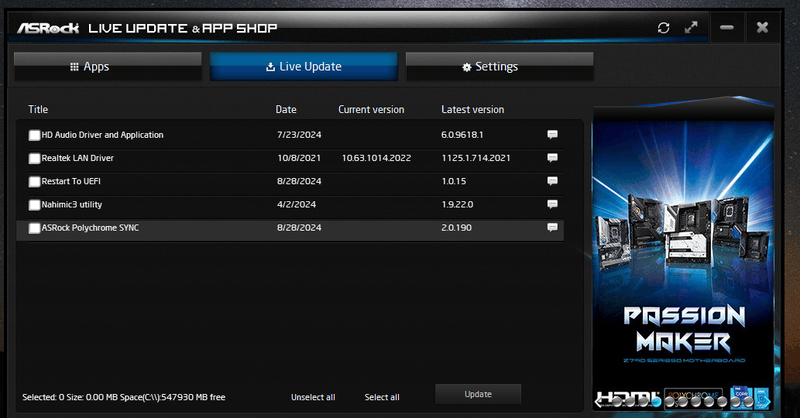Refresh the update list
This screenshot has width=800, height=418.
(x=663, y=28)
